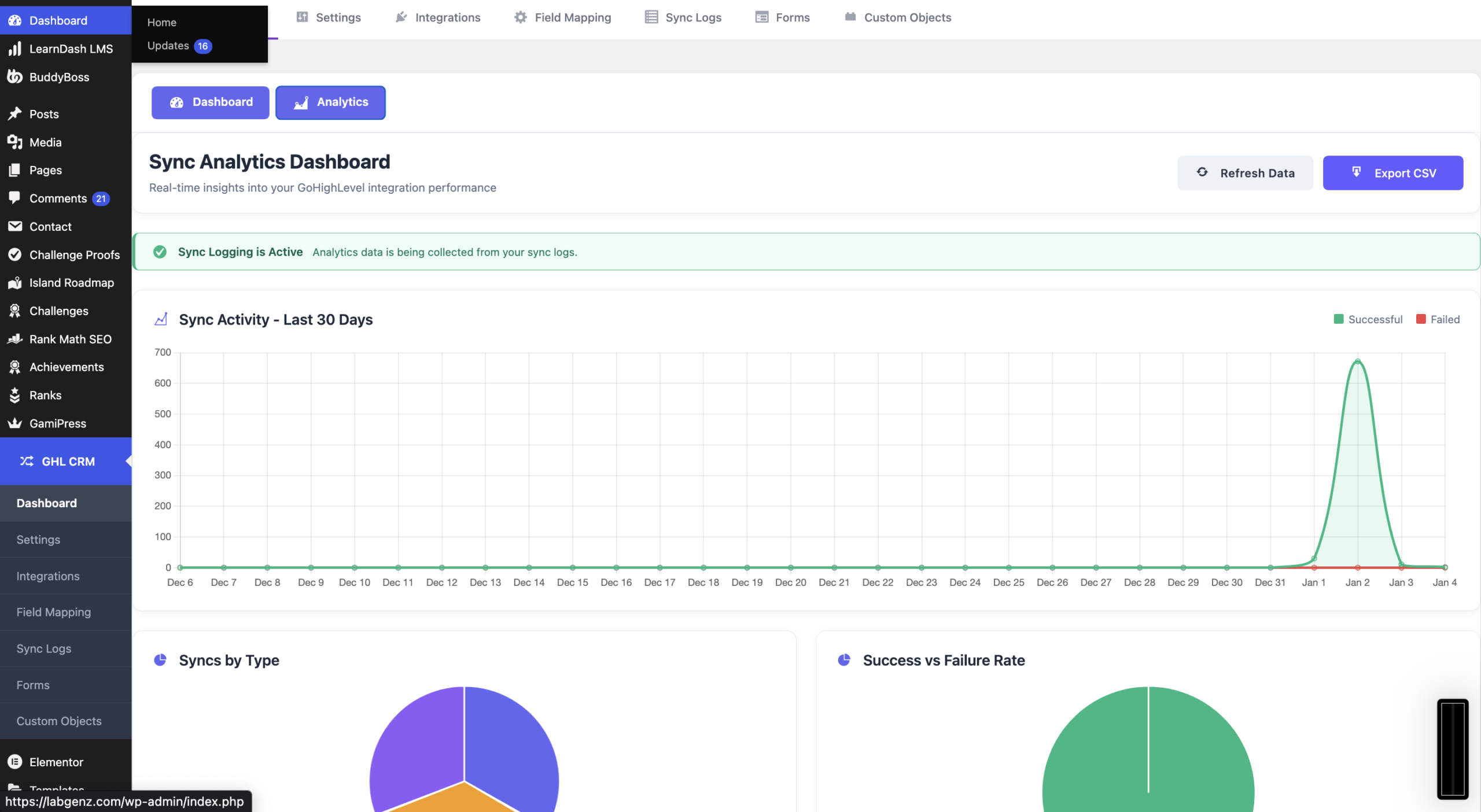Open Media library sidebar icon
Viewport: 1481px width, 812px height.
[15, 142]
